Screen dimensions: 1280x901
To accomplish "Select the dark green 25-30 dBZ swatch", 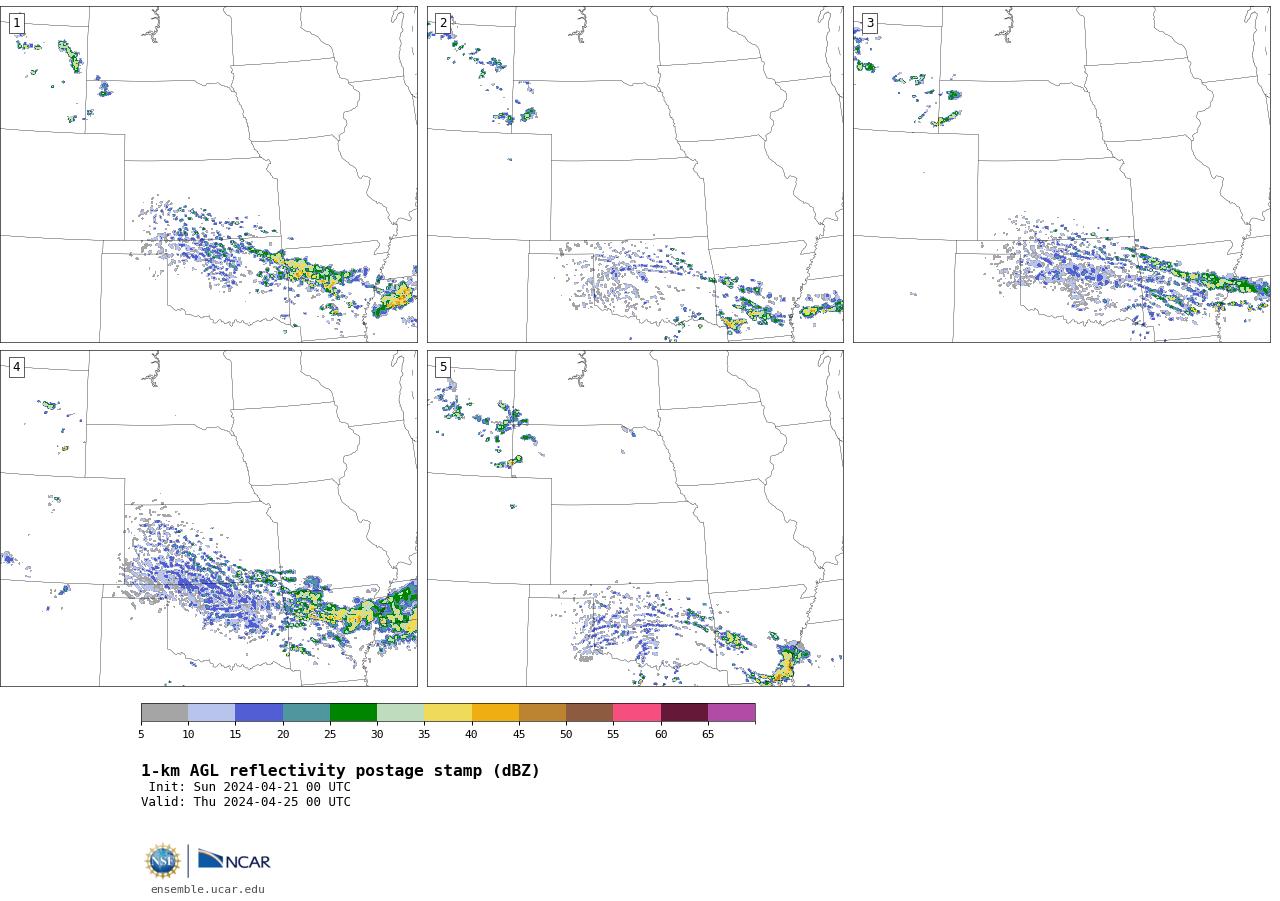I will click(353, 713).
